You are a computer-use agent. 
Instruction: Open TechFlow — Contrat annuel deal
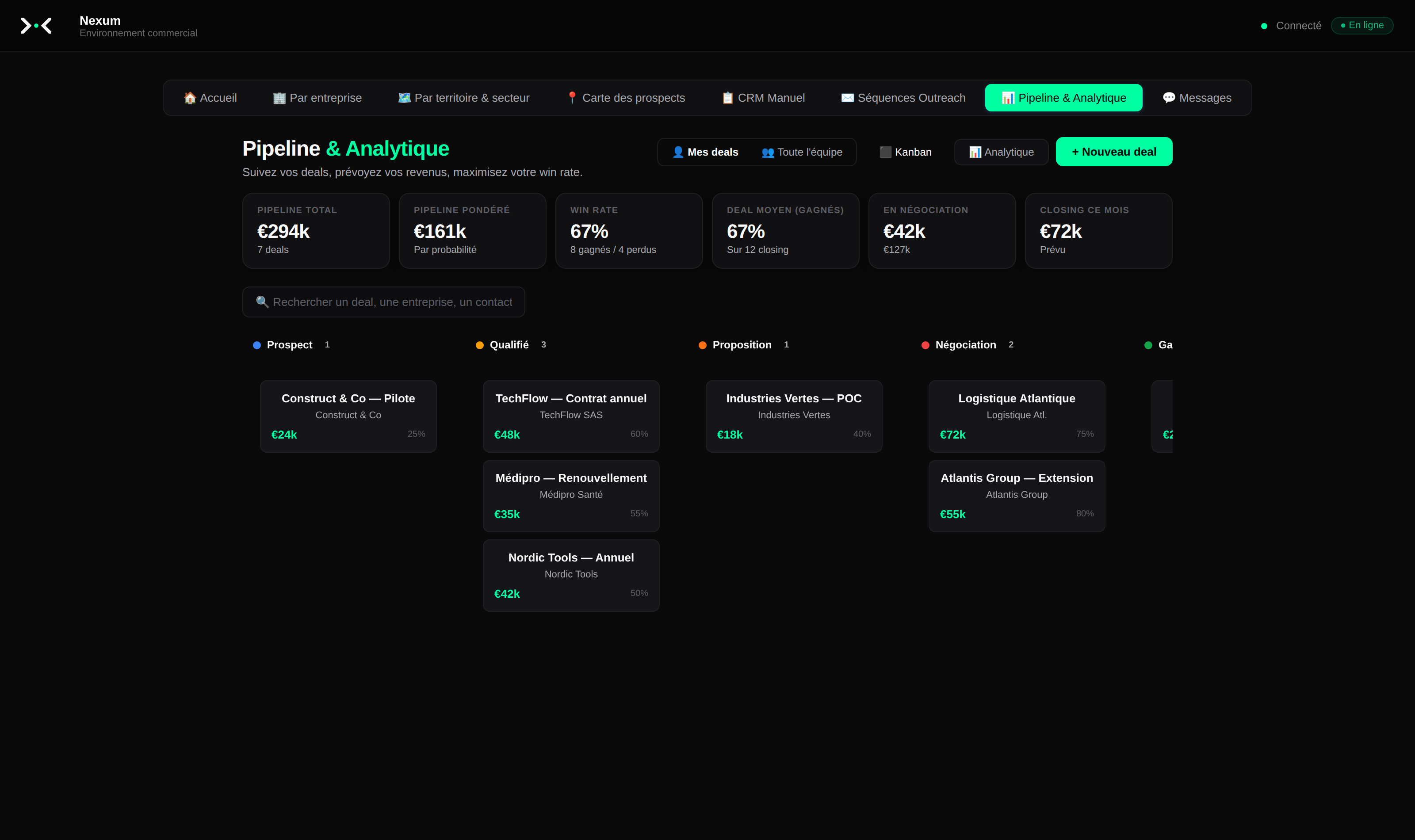point(571,416)
